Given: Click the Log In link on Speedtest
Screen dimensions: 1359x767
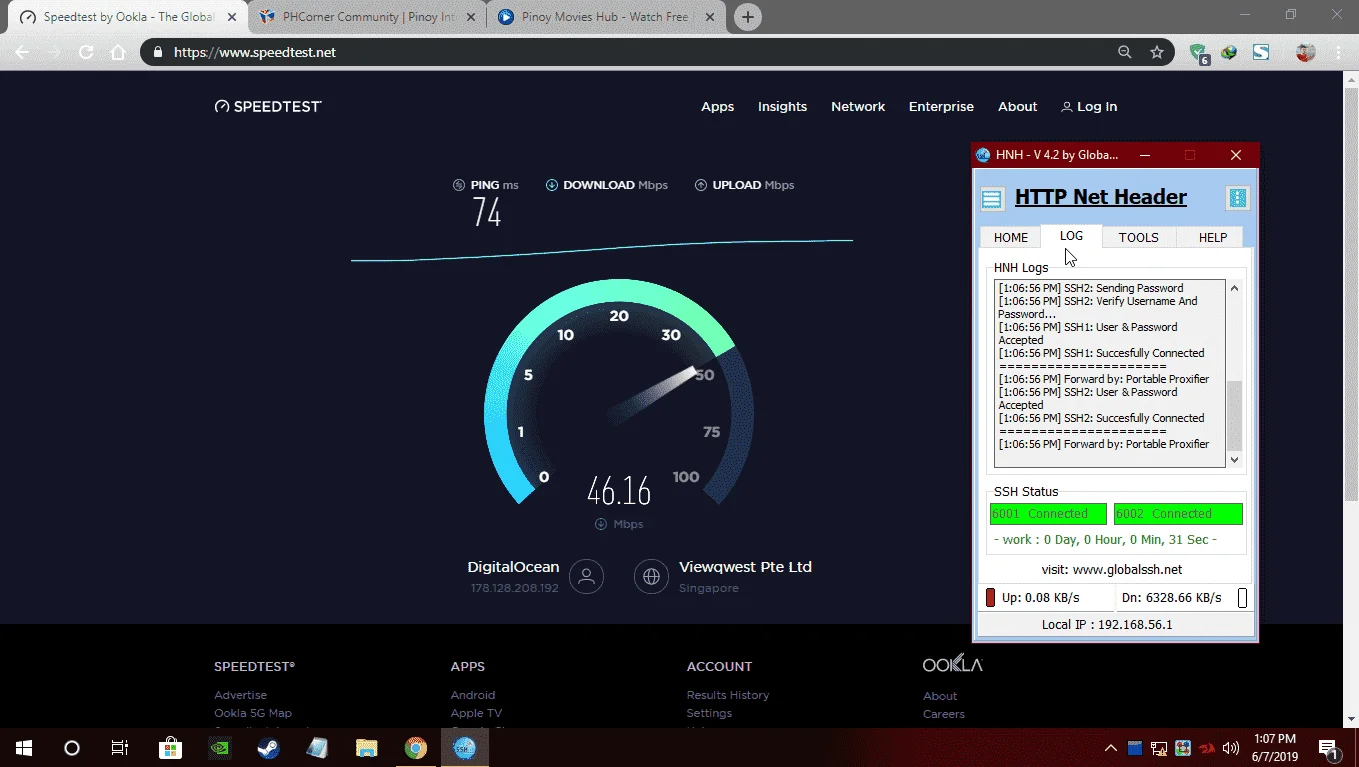Looking at the screenshot, I should pos(1089,107).
